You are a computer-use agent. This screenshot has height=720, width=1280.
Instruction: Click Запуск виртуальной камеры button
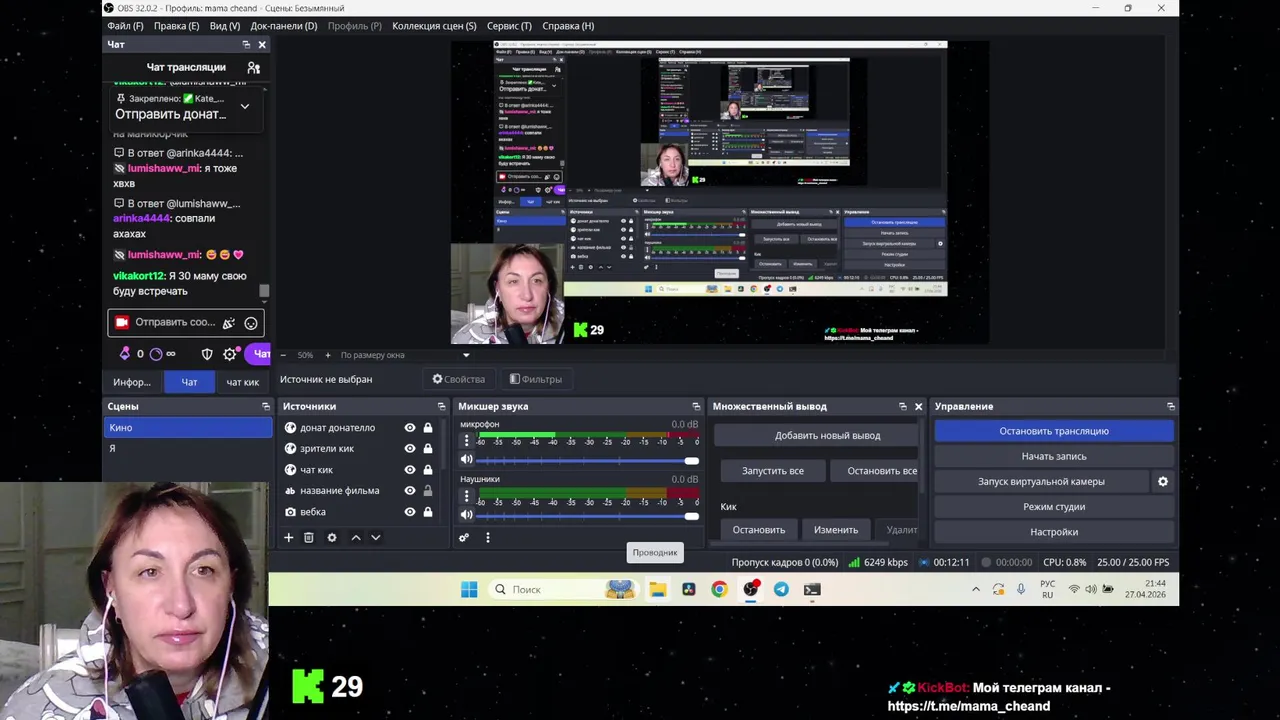tap(1041, 481)
